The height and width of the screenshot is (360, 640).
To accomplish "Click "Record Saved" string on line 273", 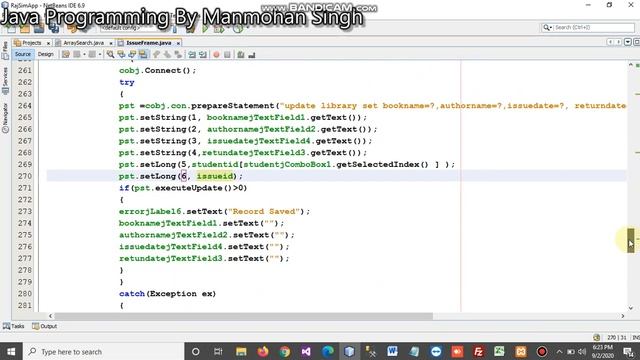I will click(x=264, y=211).
